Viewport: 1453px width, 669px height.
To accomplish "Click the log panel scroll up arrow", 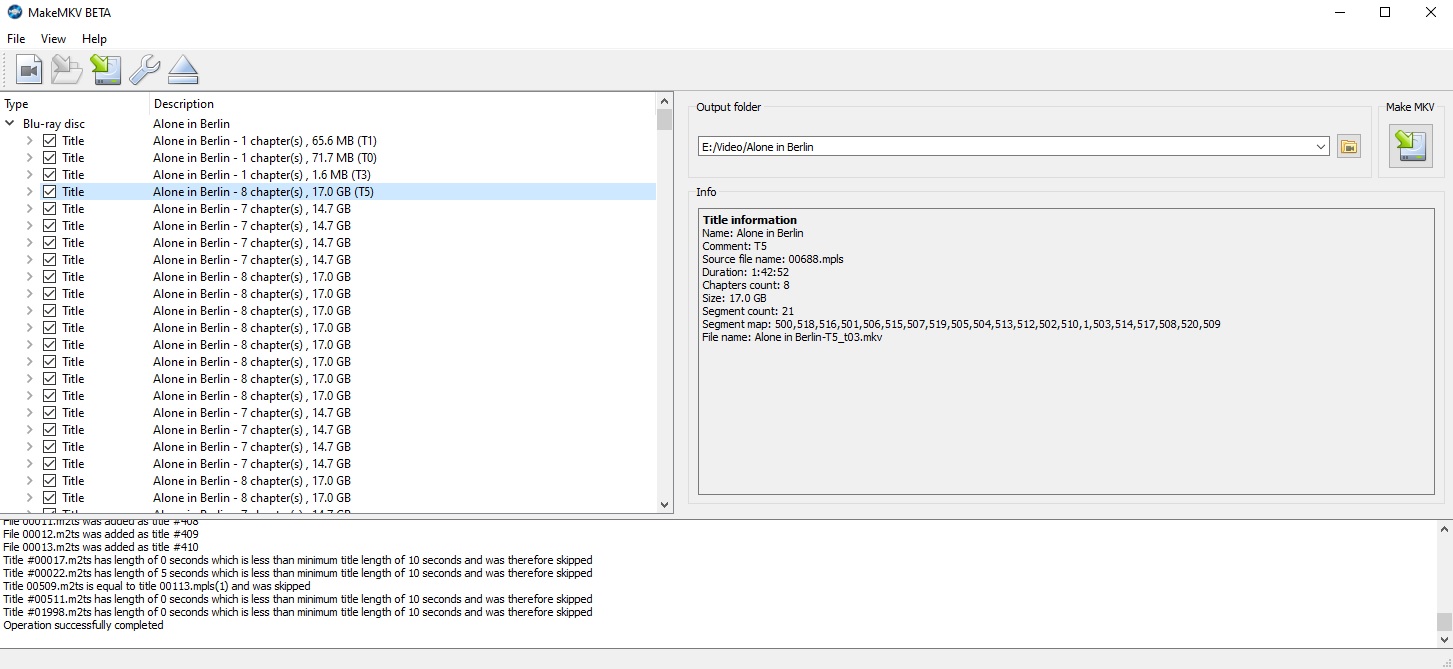I will coord(1444,528).
